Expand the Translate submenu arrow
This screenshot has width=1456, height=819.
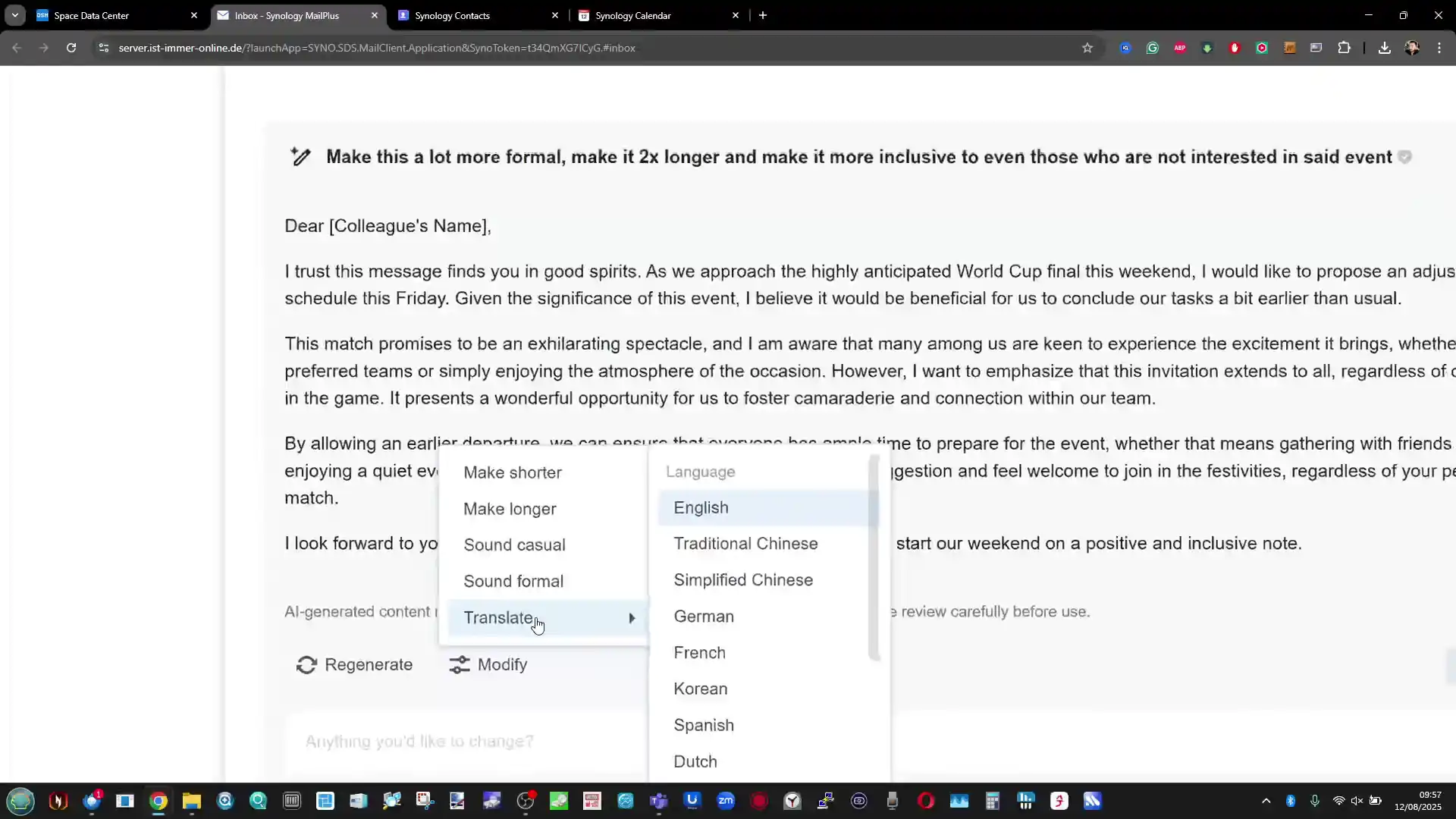pyautogui.click(x=632, y=619)
